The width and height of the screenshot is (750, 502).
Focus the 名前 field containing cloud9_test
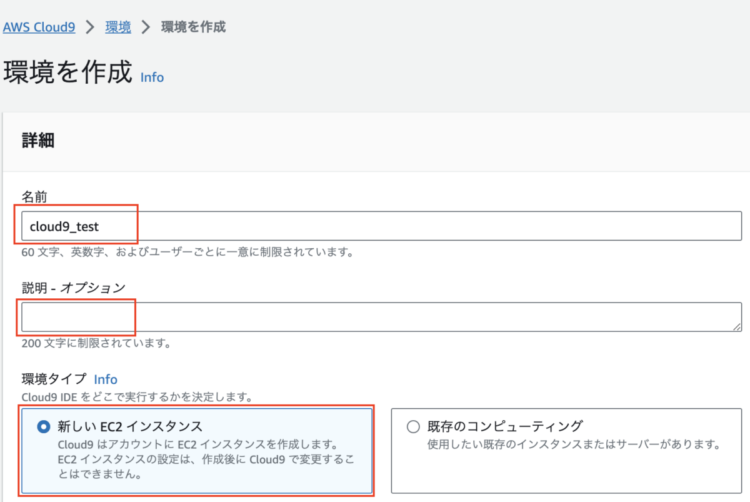click(381, 226)
